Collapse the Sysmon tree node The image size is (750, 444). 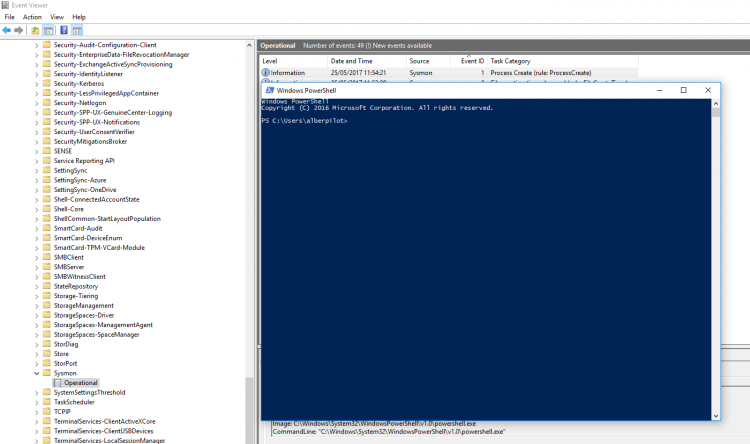click(x=37, y=373)
